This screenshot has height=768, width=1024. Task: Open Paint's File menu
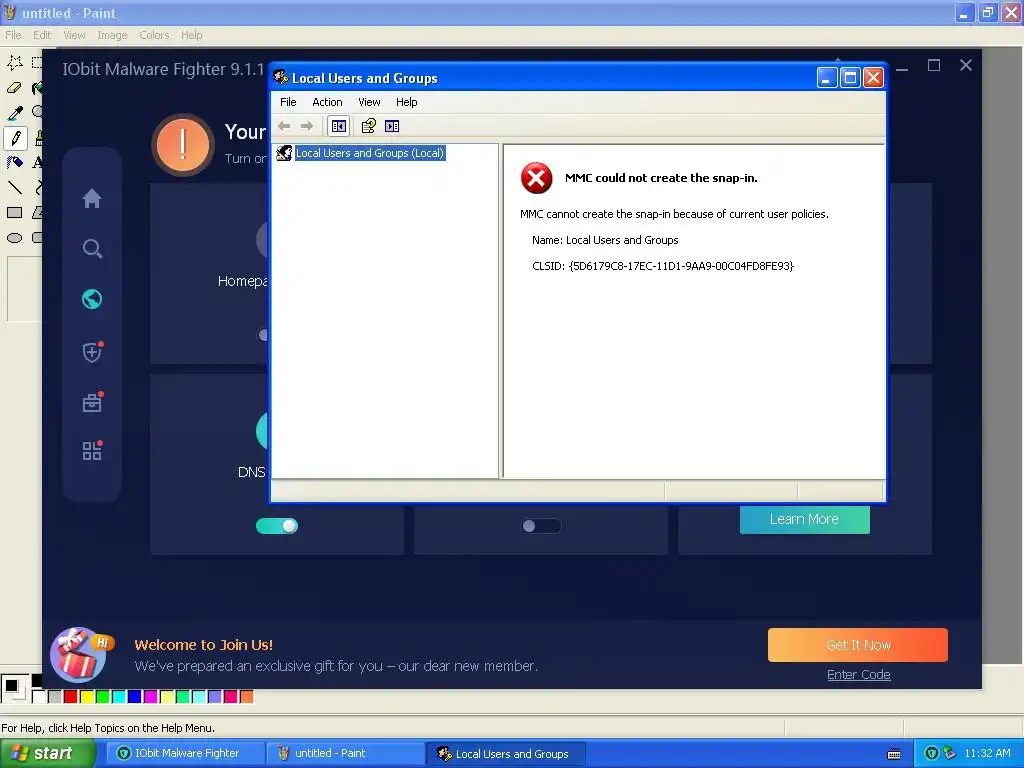[x=13, y=35]
